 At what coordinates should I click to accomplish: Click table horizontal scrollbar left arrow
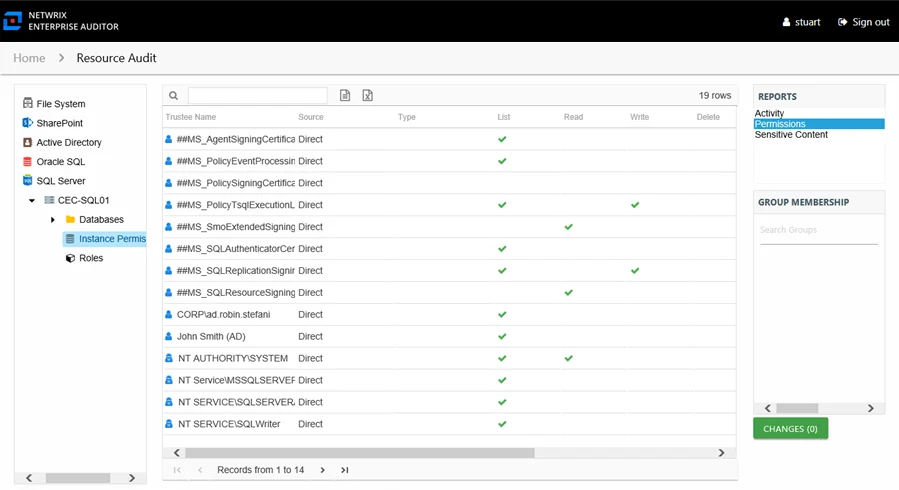pyautogui.click(x=177, y=453)
